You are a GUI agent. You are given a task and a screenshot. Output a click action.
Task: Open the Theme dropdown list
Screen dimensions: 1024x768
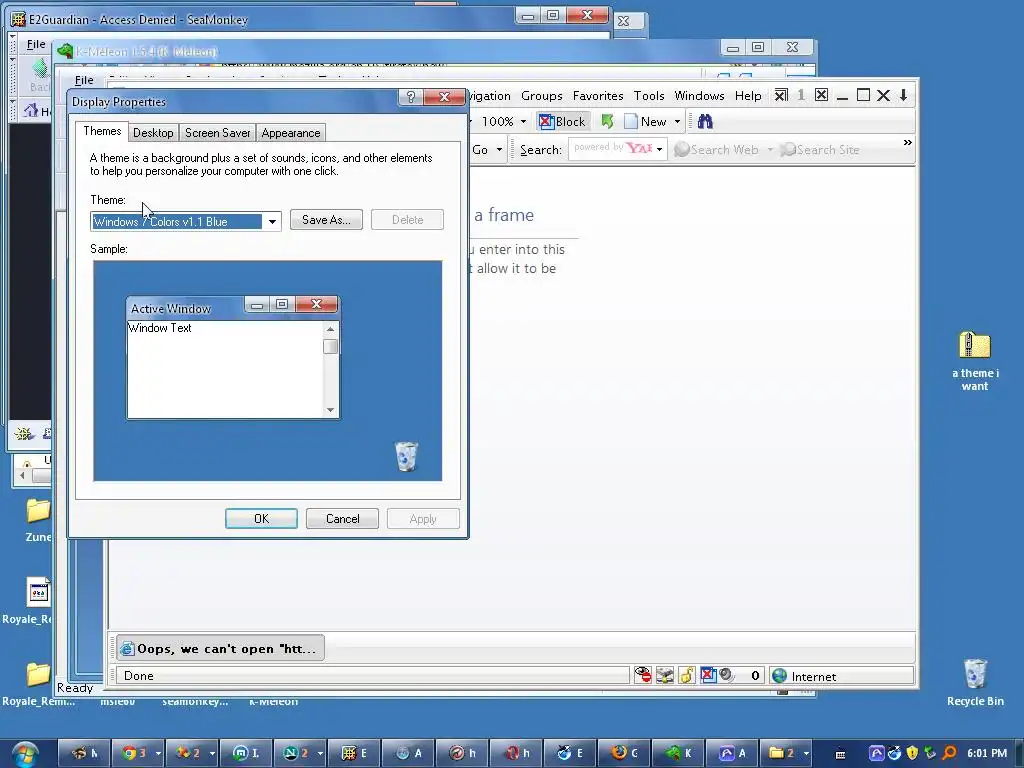coord(272,221)
